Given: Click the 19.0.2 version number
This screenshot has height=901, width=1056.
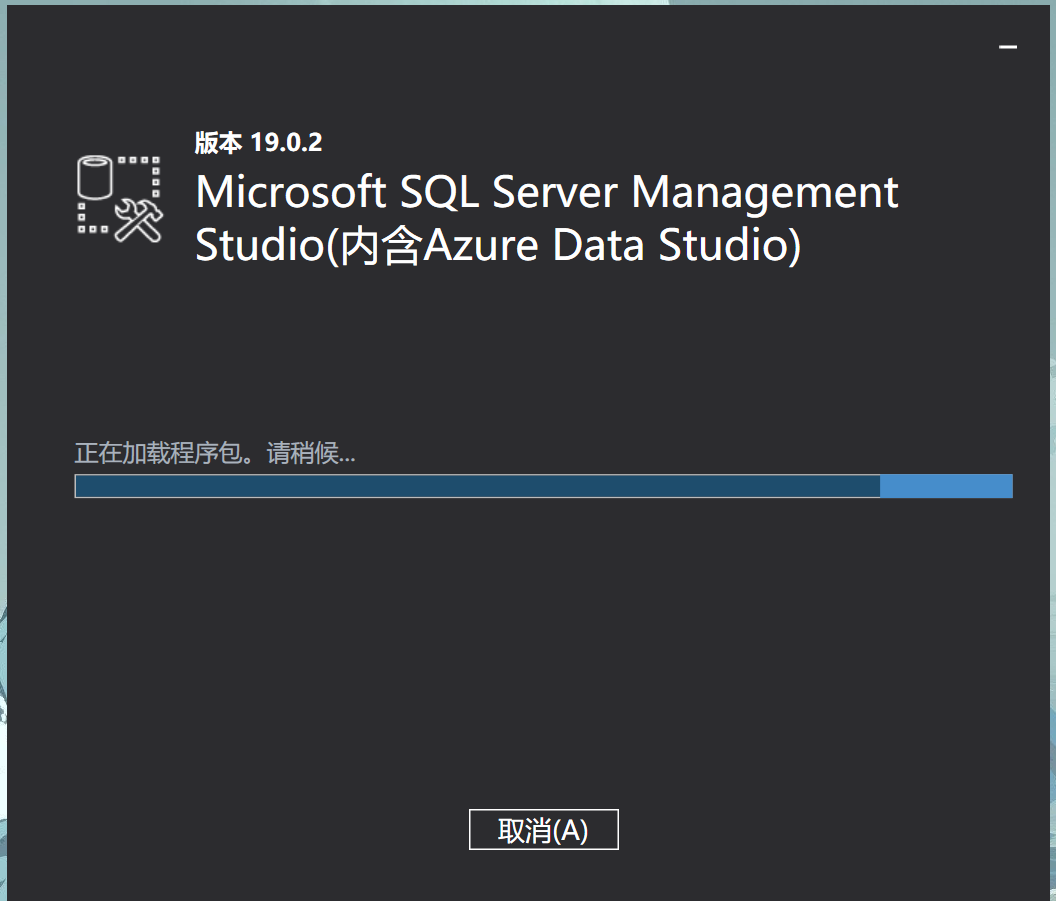Looking at the screenshot, I should pyautogui.click(x=286, y=142).
